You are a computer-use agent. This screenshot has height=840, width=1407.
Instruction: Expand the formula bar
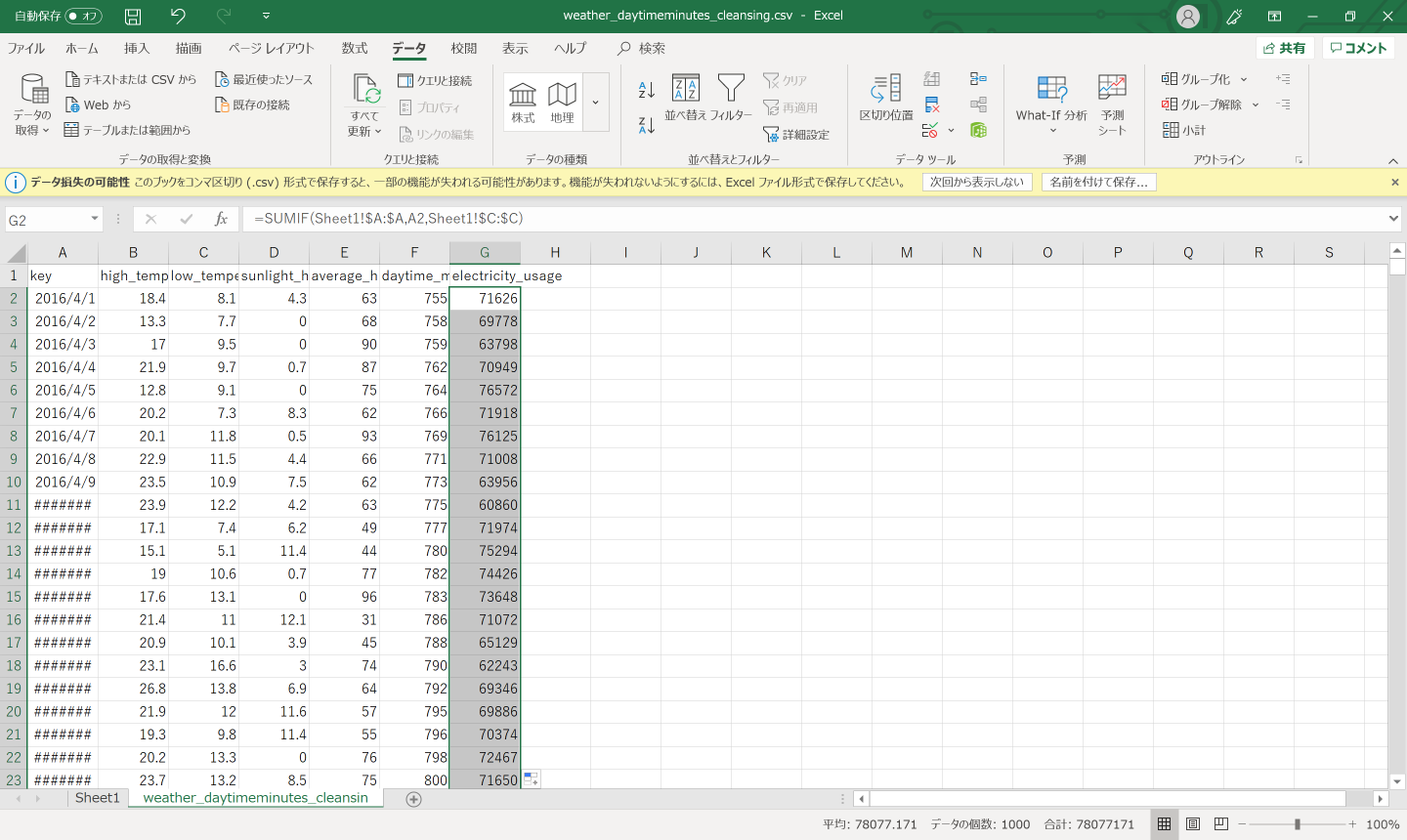pos(1394,219)
